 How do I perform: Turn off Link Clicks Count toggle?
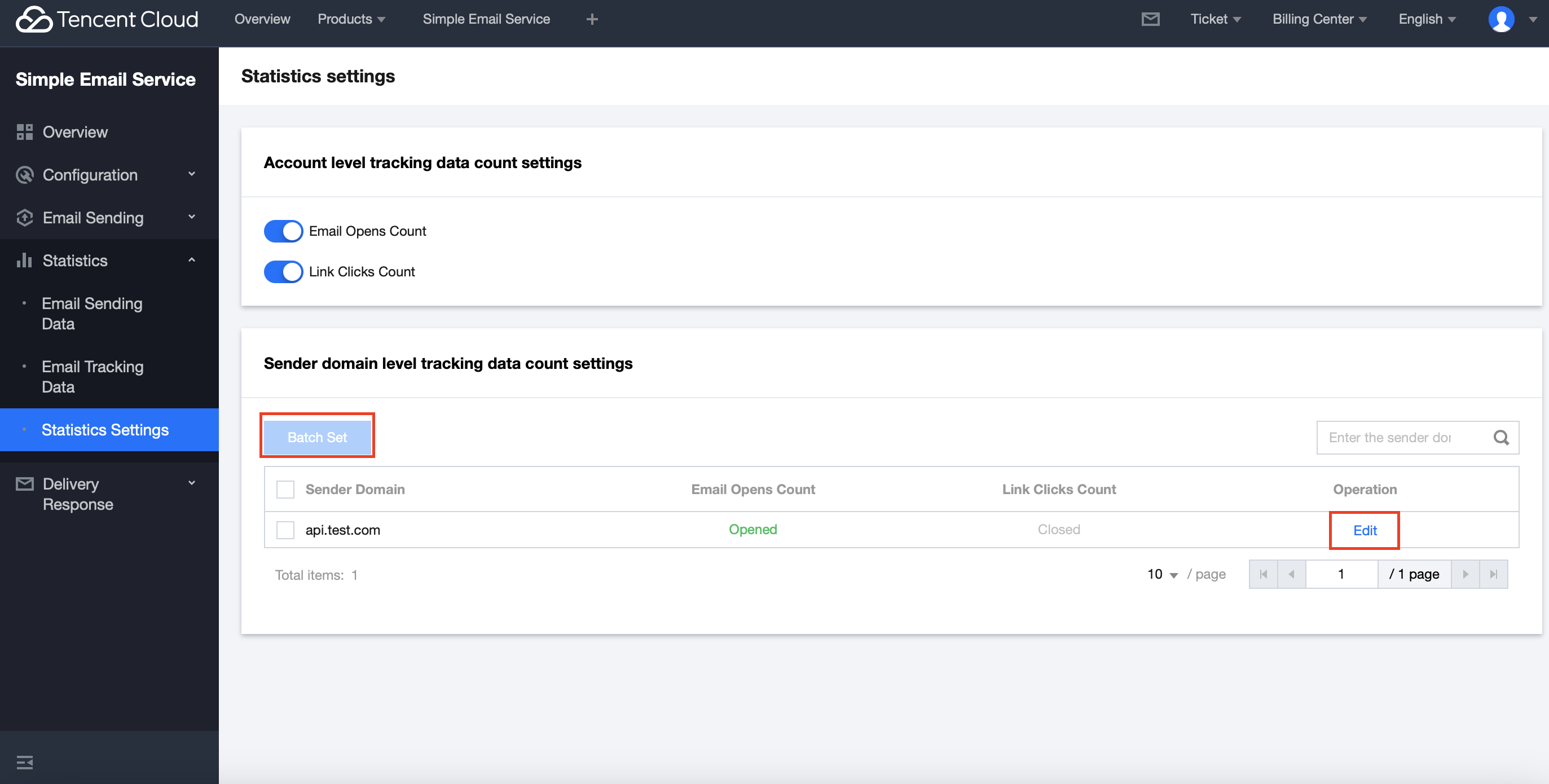pyautogui.click(x=283, y=272)
